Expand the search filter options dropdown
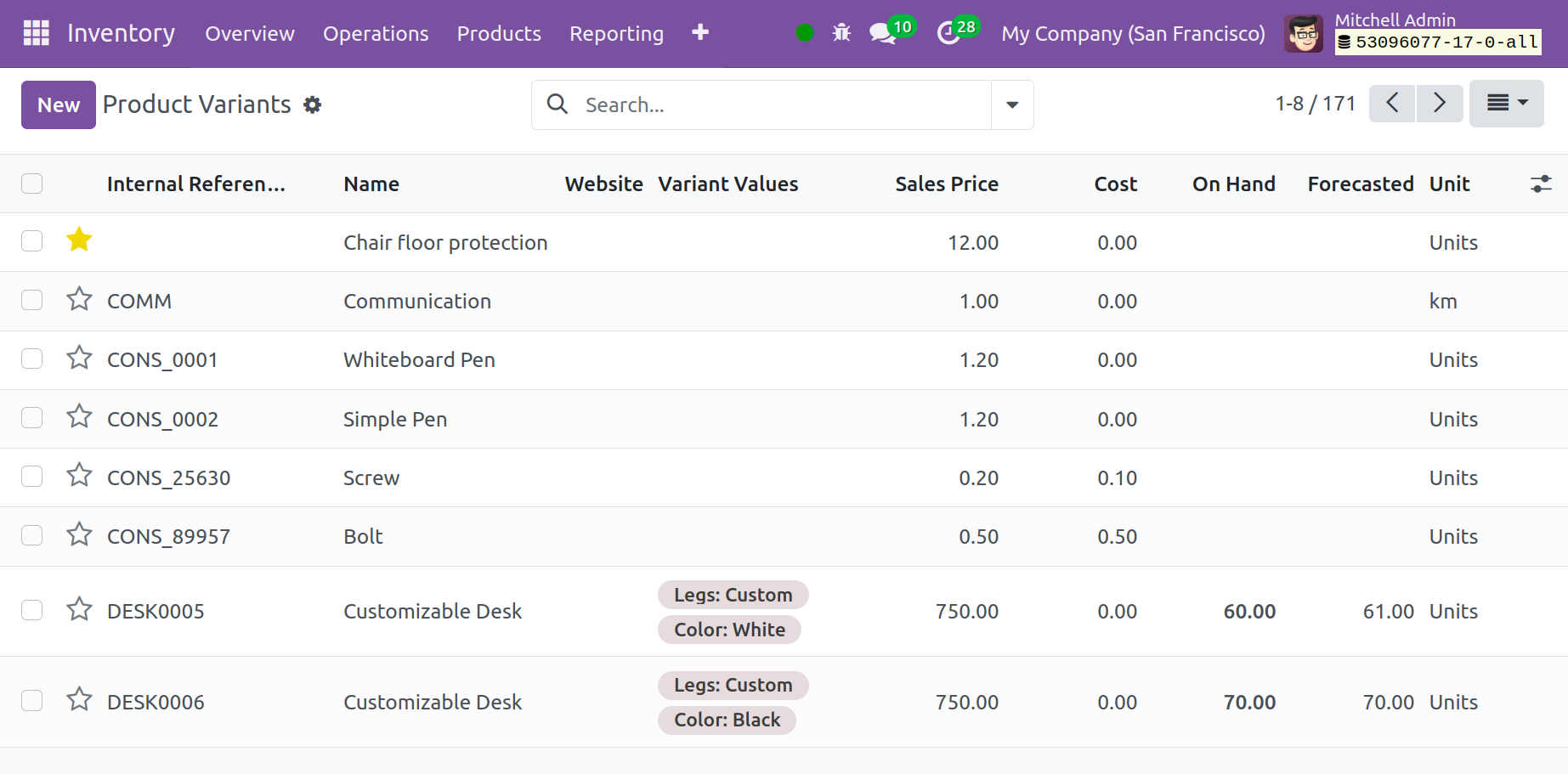 click(x=1012, y=105)
